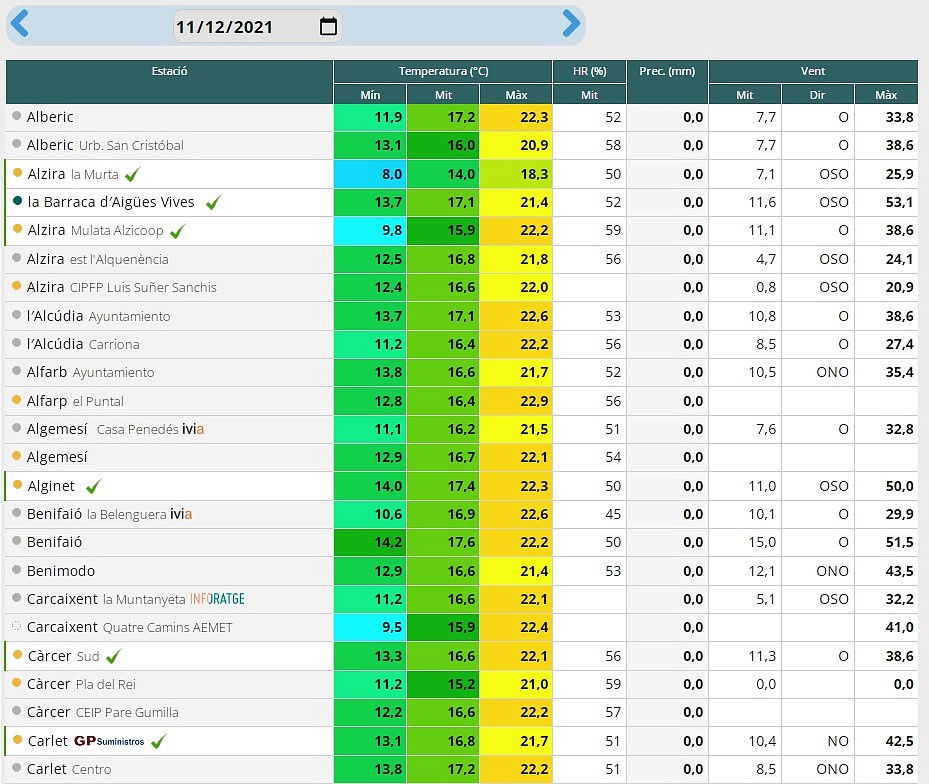The width and height of the screenshot is (929, 784).
Task: Click the dark teal dot for la Barraca d'Aigües Vives
Action: tap(17, 201)
